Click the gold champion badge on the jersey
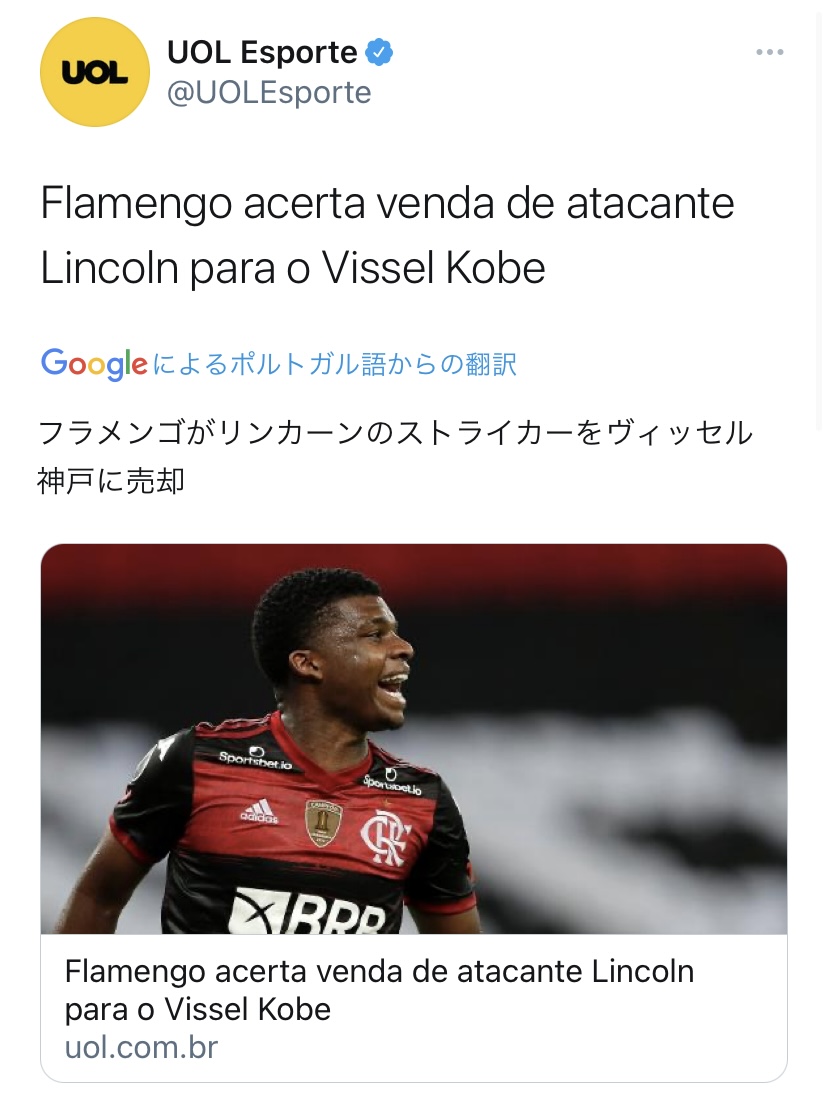Viewport: 828px width, 1114px height. click(x=323, y=823)
